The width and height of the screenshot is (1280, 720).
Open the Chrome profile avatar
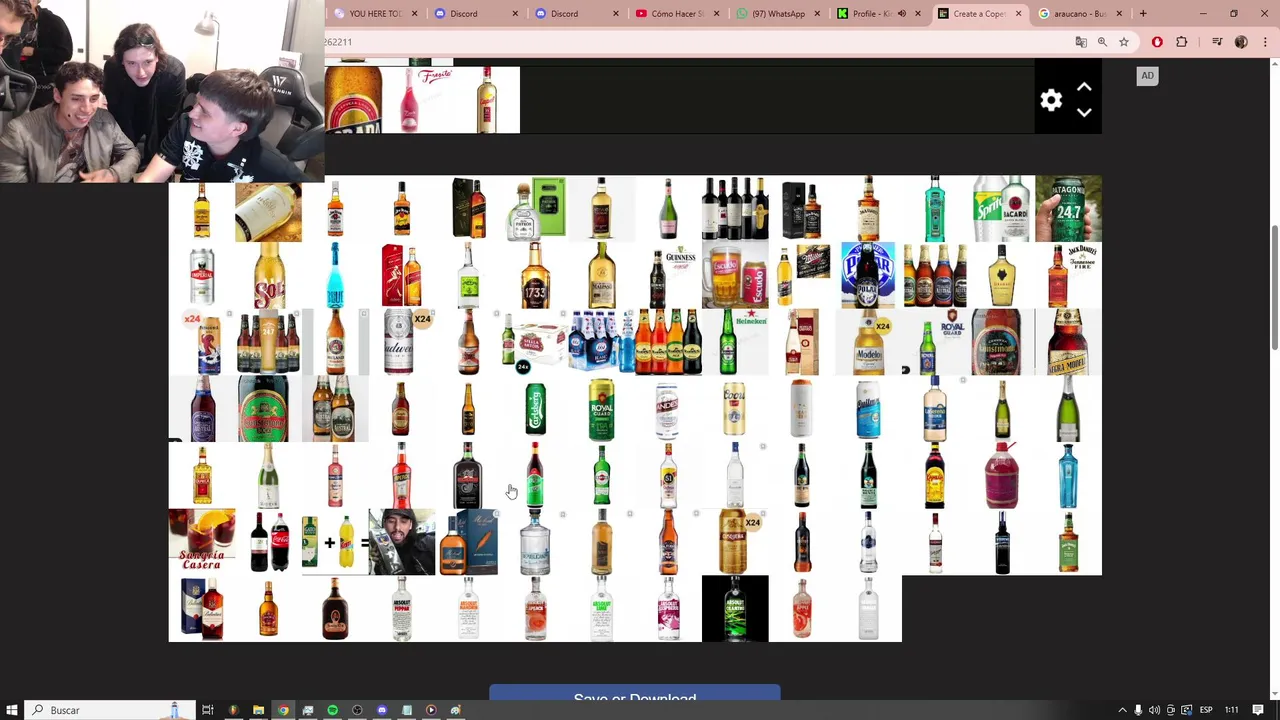coord(1241,42)
